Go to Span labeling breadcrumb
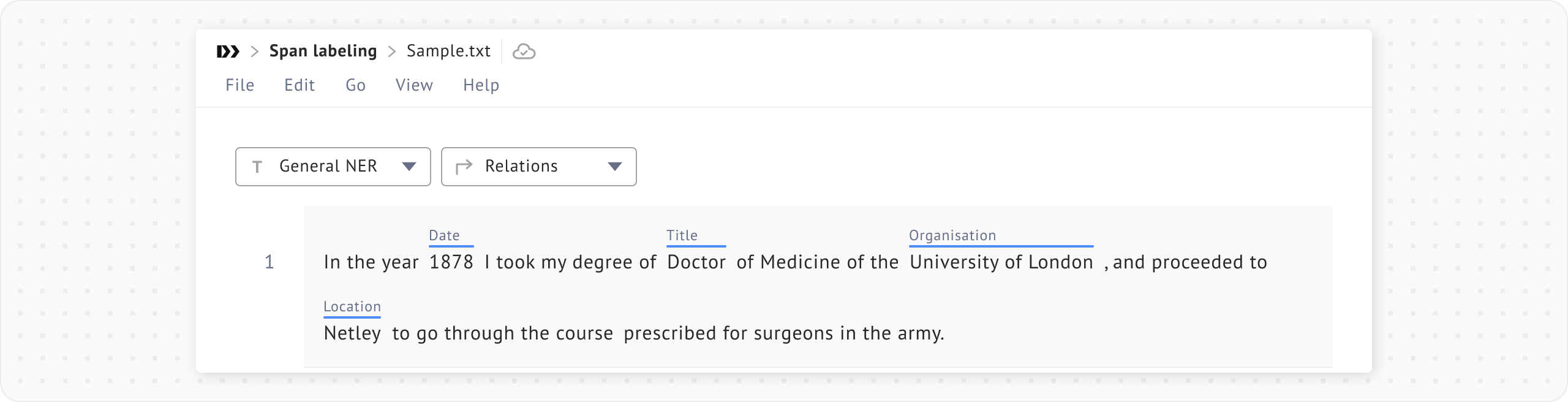1568x402 pixels. click(x=323, y=51)
